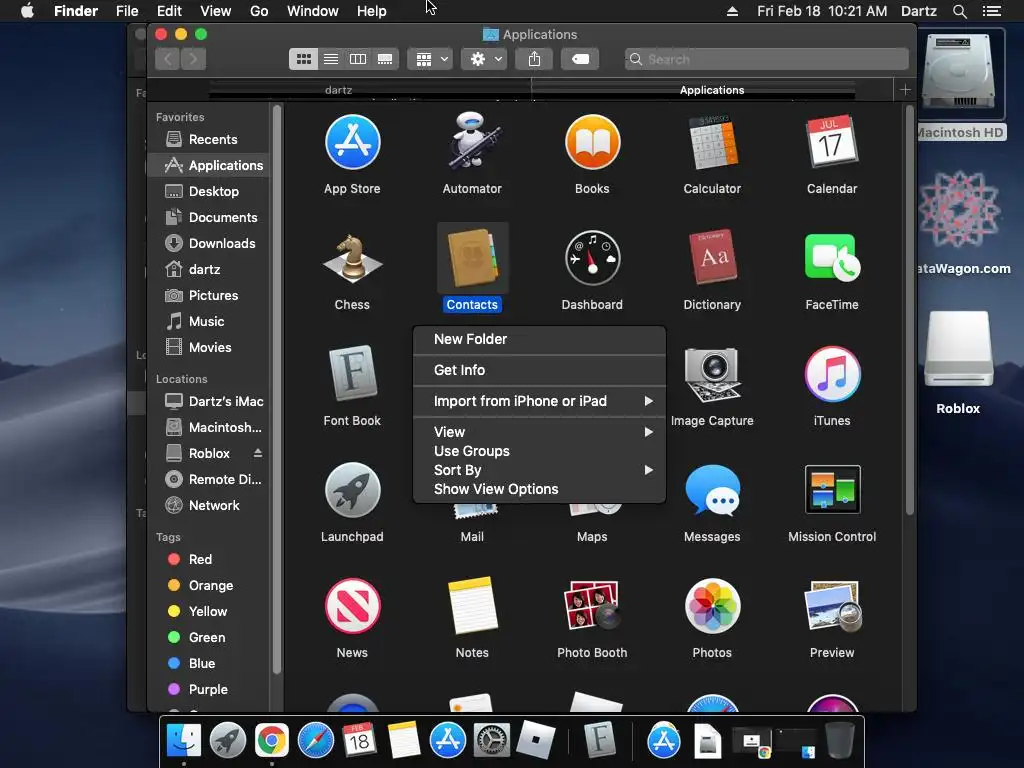Select the FaceTime app icon
Screen dimensions: 1024x768
pos(832,258)
